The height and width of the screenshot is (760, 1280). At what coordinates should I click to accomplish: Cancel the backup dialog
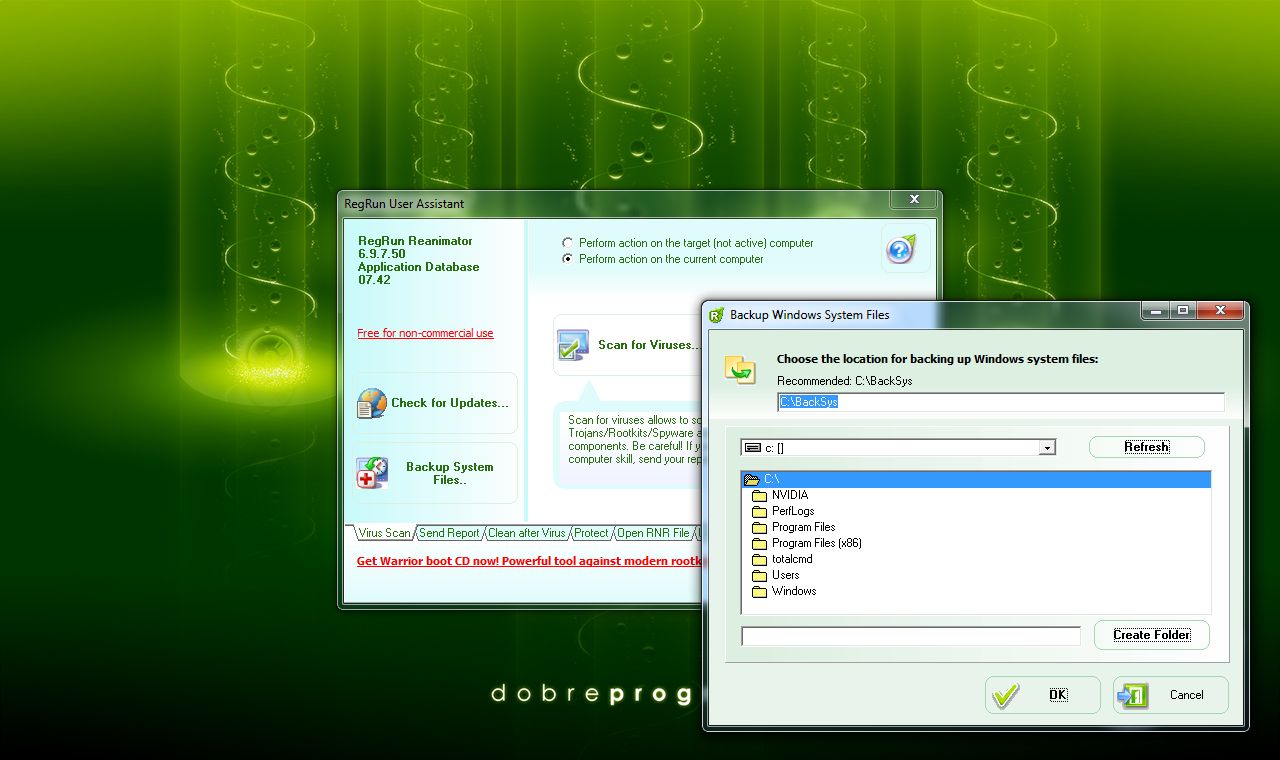click(1171, 695)
